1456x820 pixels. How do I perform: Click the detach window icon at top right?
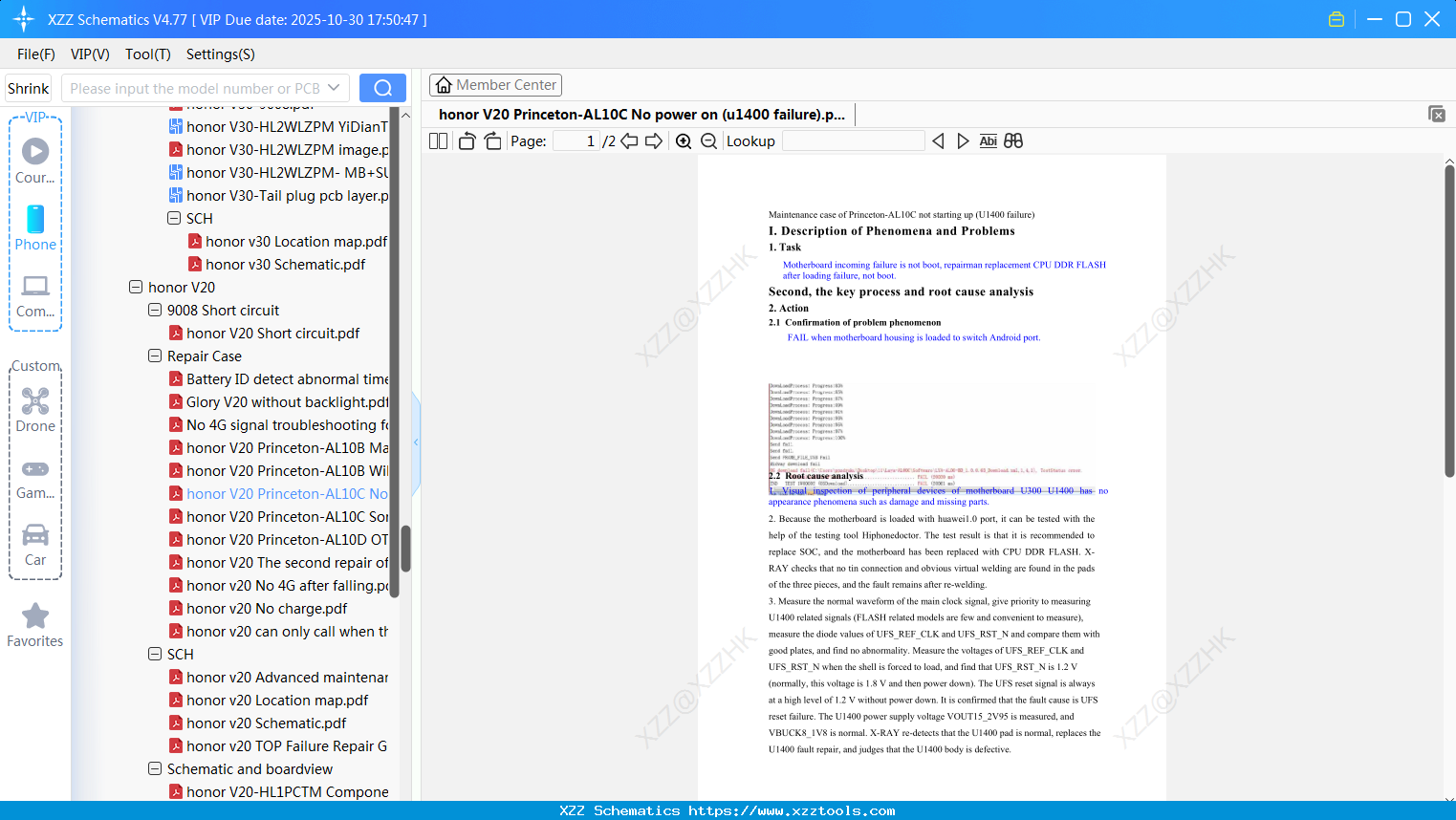point(1437,114)
